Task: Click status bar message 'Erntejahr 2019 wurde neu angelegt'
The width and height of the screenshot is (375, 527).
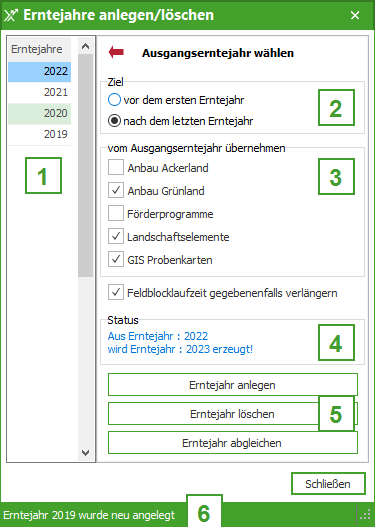Action: pyautogui.click(x=89, y=515)
